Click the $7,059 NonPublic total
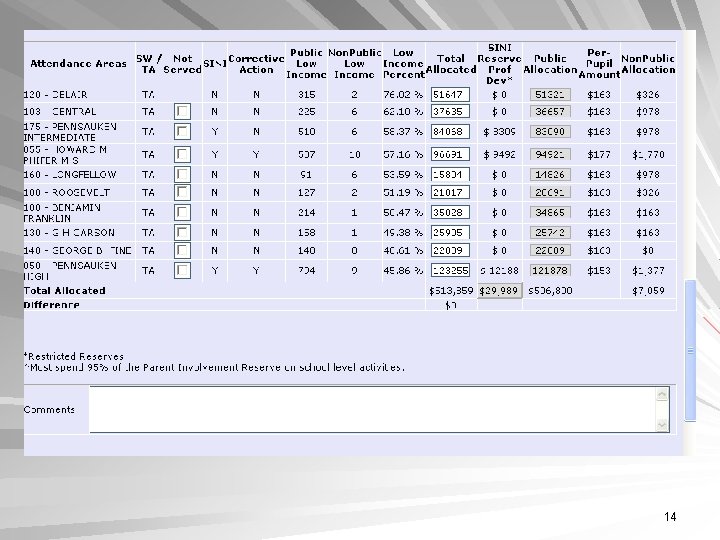 [x=648, y=291]
